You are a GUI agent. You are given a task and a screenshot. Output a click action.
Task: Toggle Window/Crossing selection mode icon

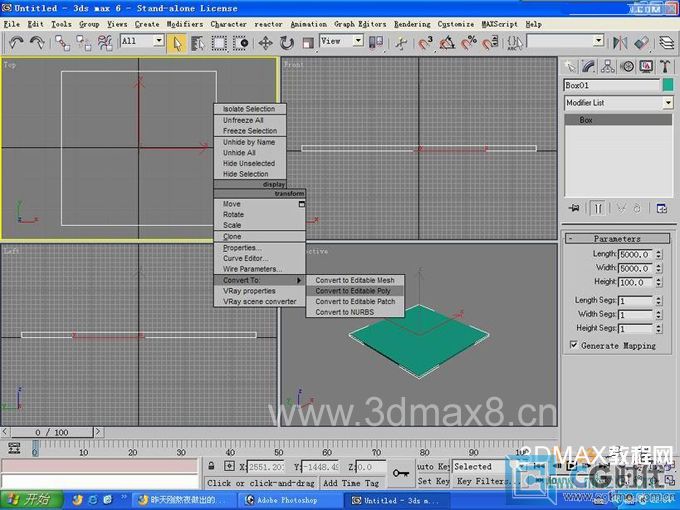point(240,42)
